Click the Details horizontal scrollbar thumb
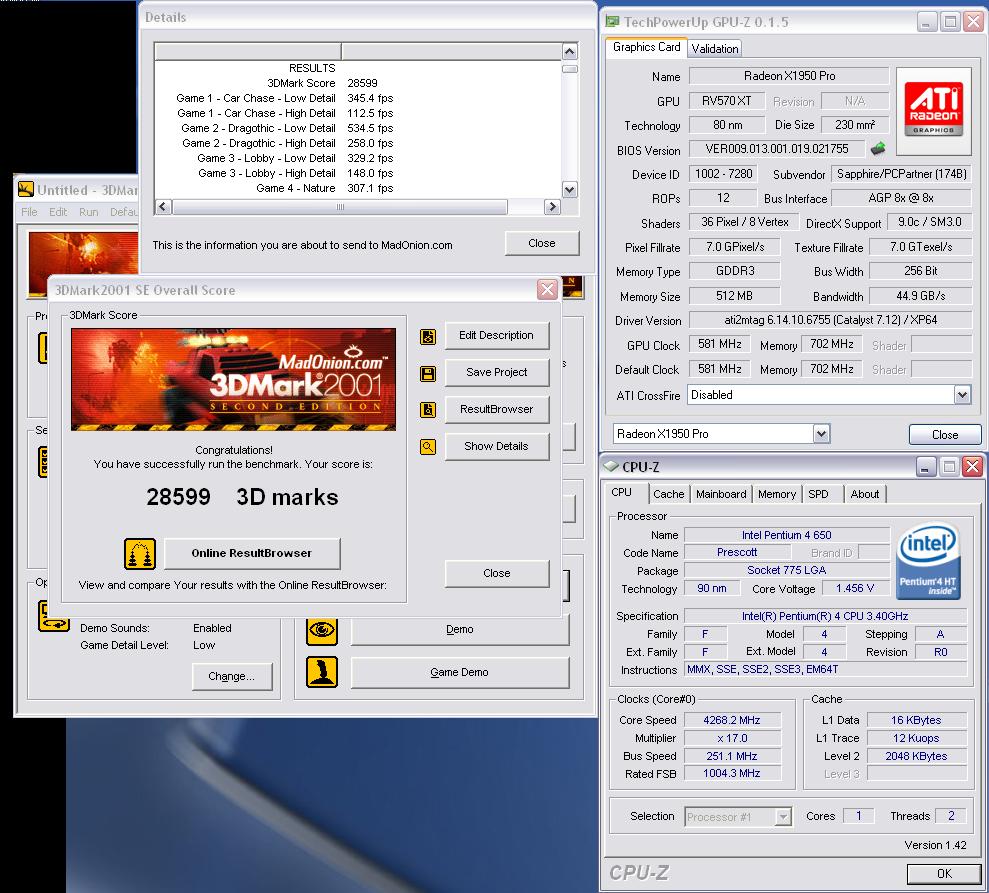Viewport: 989px width, 893px height. point(340,206)
